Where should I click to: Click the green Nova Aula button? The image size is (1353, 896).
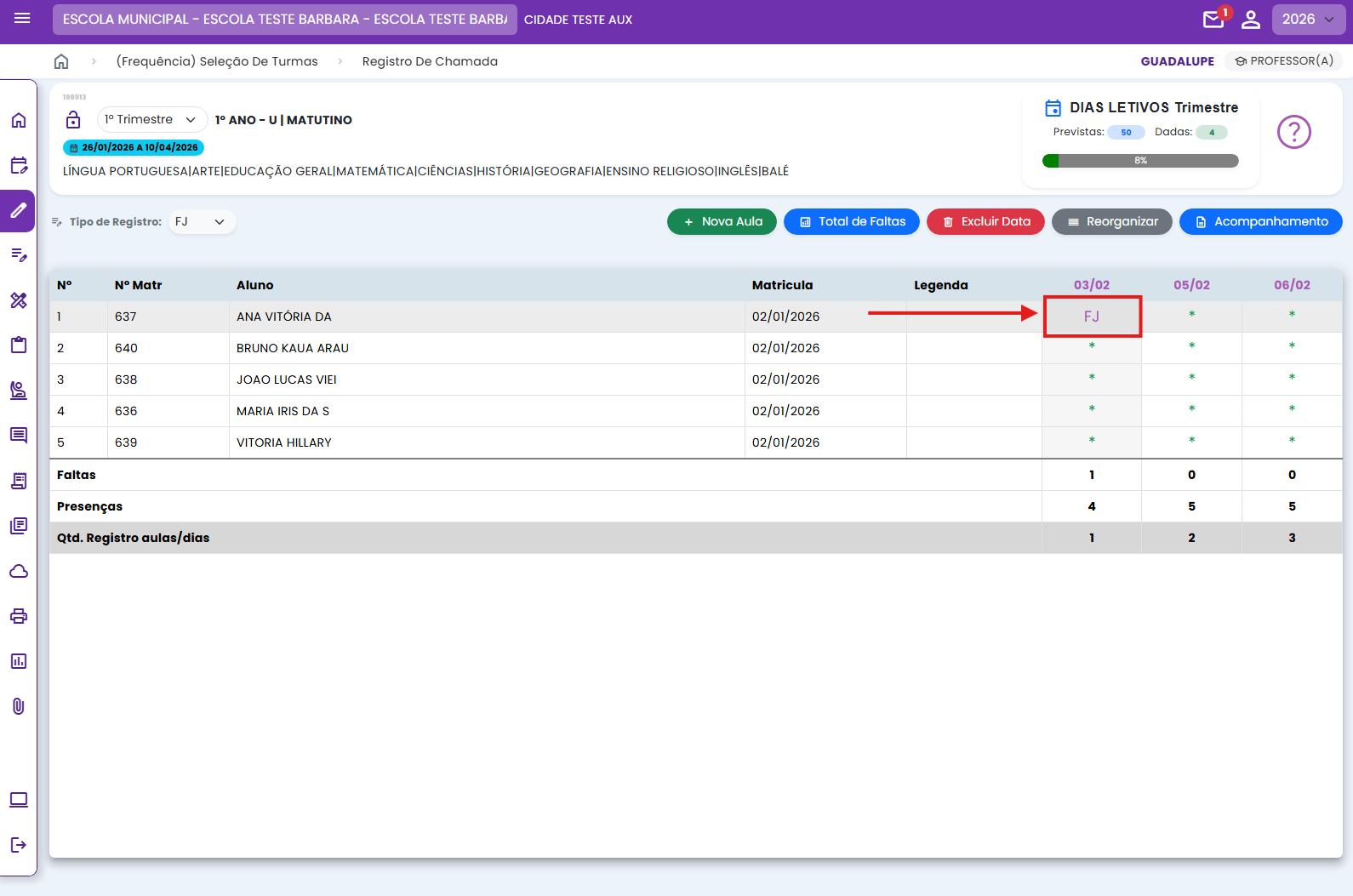722,222
